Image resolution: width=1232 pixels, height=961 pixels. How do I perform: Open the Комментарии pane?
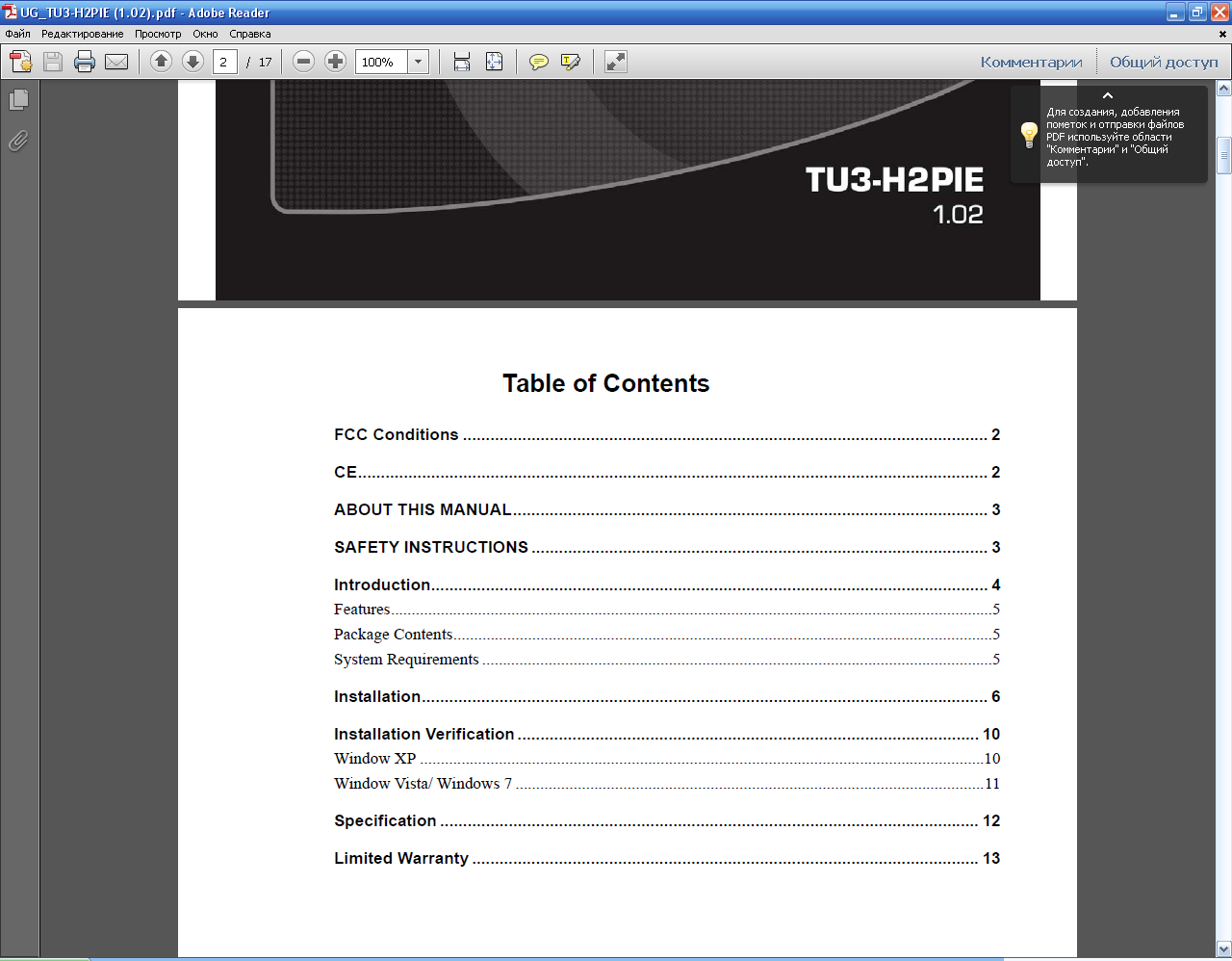tap(1031, 63)
